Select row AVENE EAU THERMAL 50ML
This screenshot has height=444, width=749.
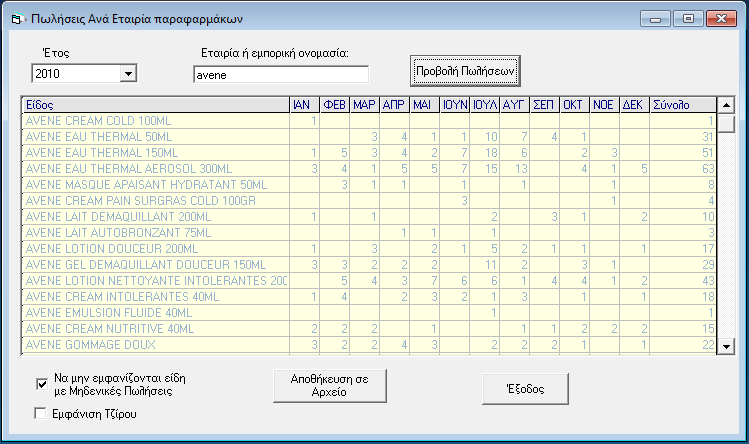point(369,137)
